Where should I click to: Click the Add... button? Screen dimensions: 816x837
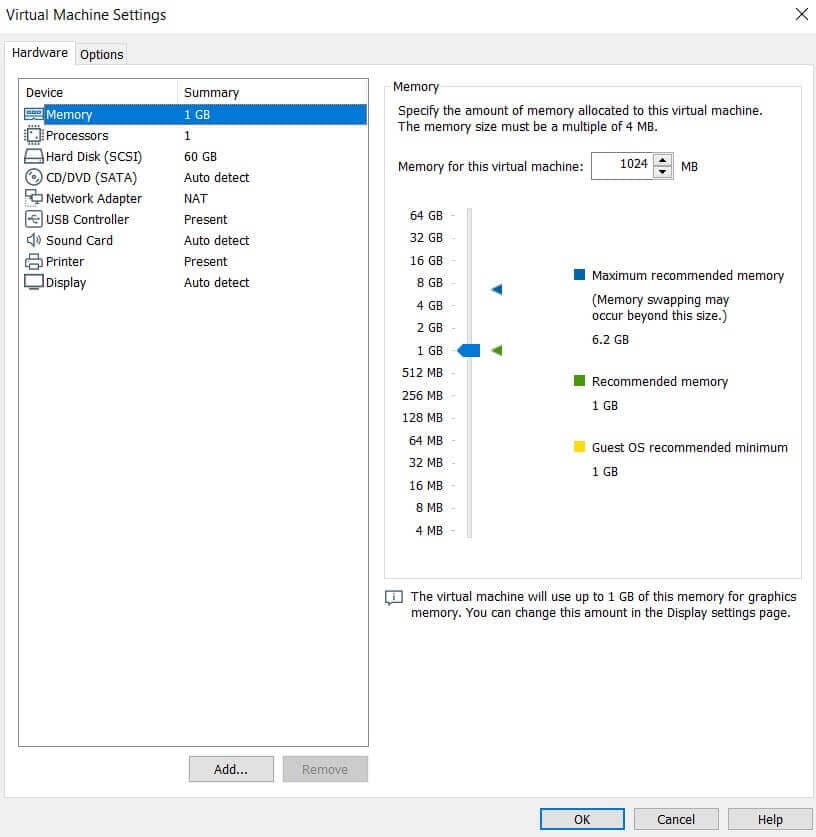(x=231, y=769)
